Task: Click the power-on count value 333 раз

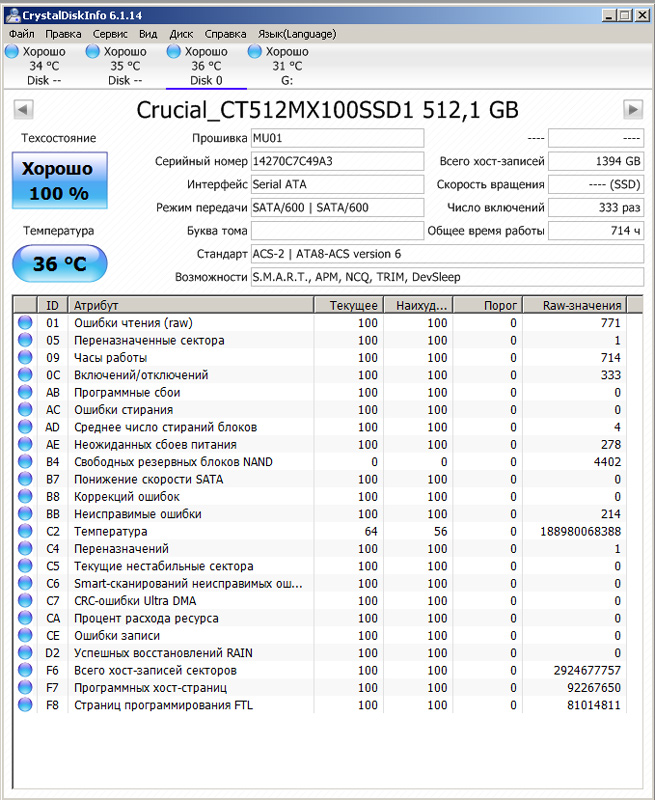Action: [596, 208]
